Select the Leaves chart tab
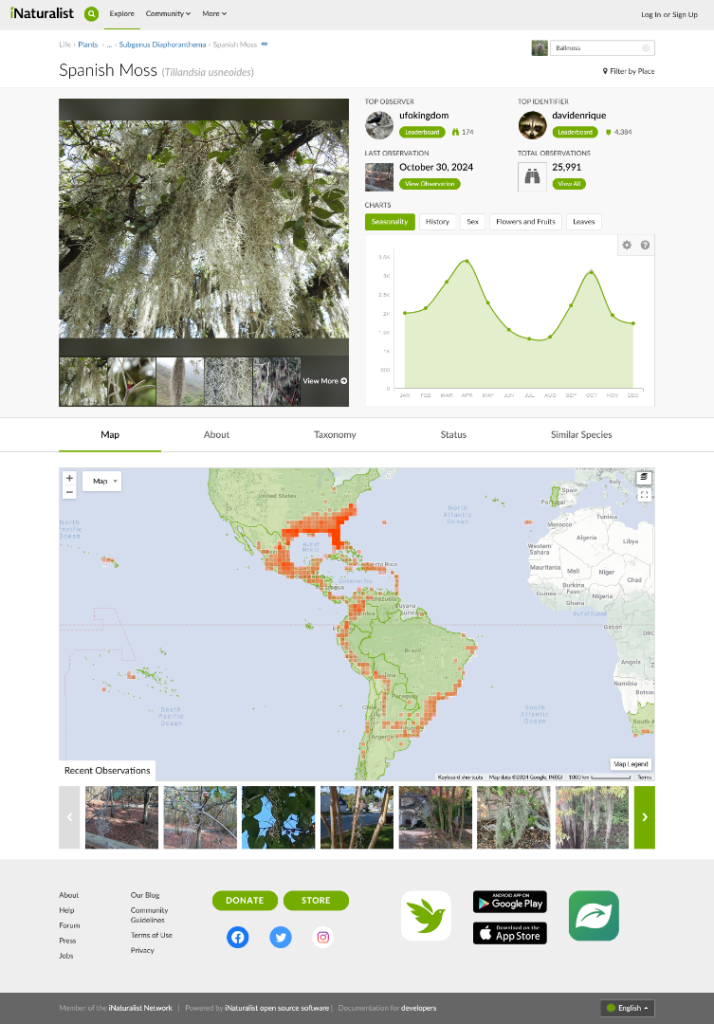Image resolution: width=714 pixels, height=1024 pixels. point(583,222)
